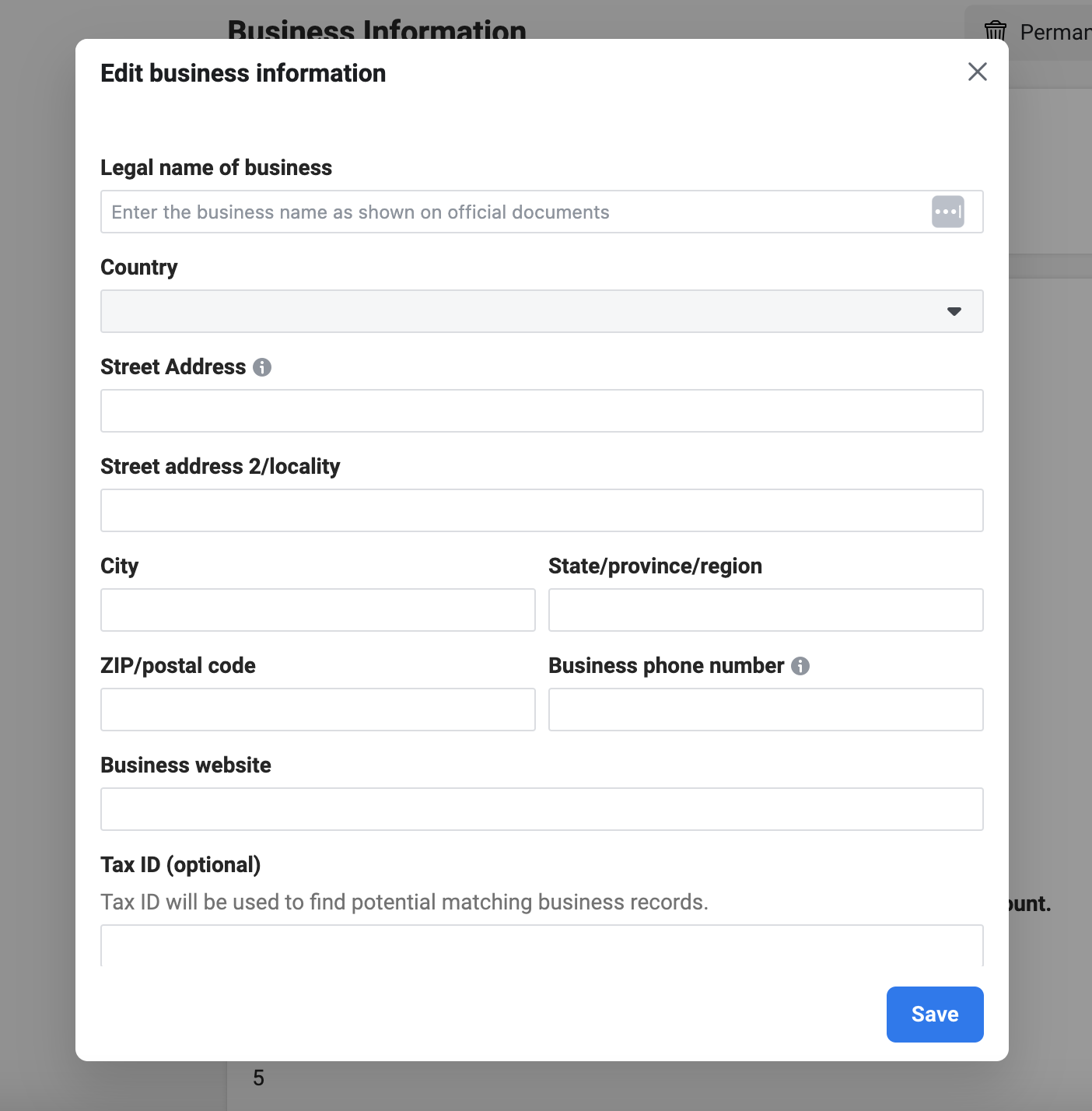Focus the Legal name of business field
This screenshot has height=1111, width=1092.
(x=513, y=212)
